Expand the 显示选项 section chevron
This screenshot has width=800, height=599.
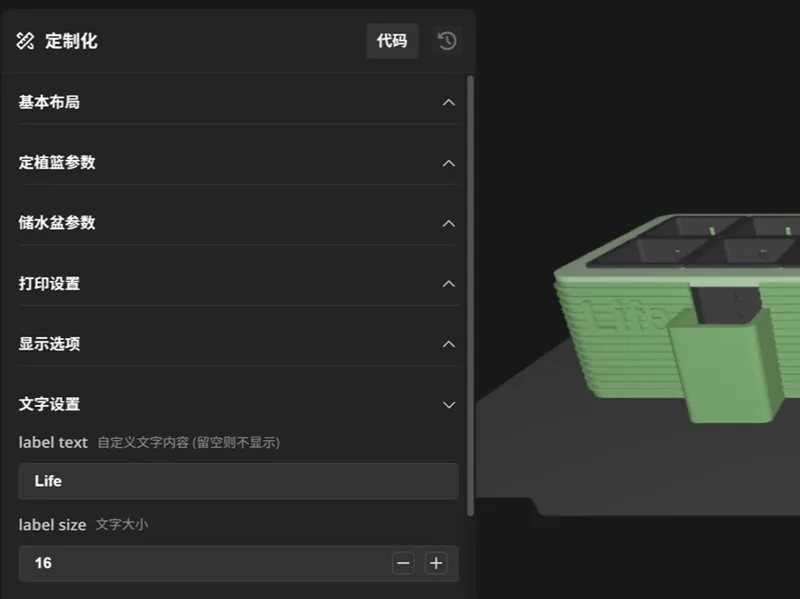pos(449,344)
